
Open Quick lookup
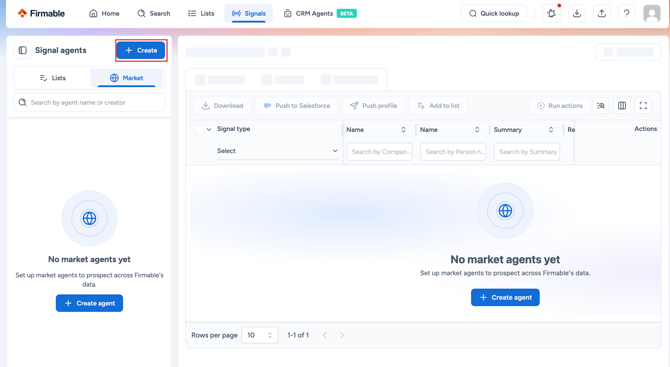[x=494, y=13]
